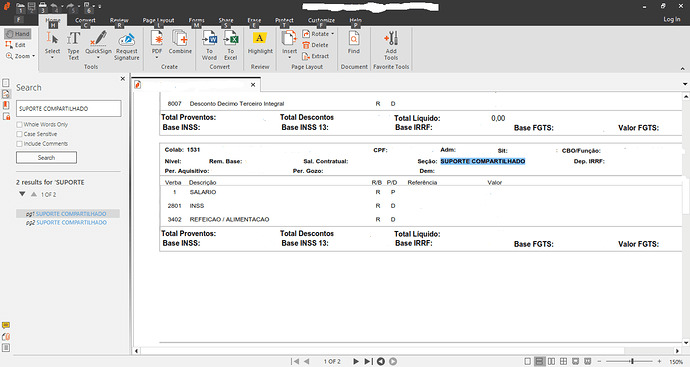Click the search text input field
This screenshot has width=690, height=367.
(69, 108)
